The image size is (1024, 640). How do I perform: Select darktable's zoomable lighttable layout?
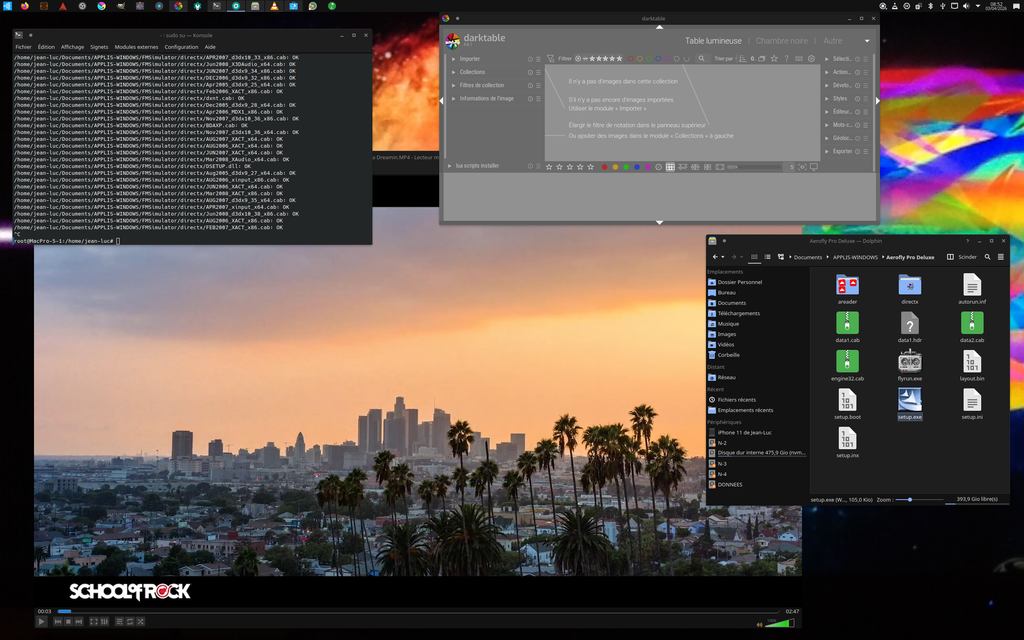[682, 167]
